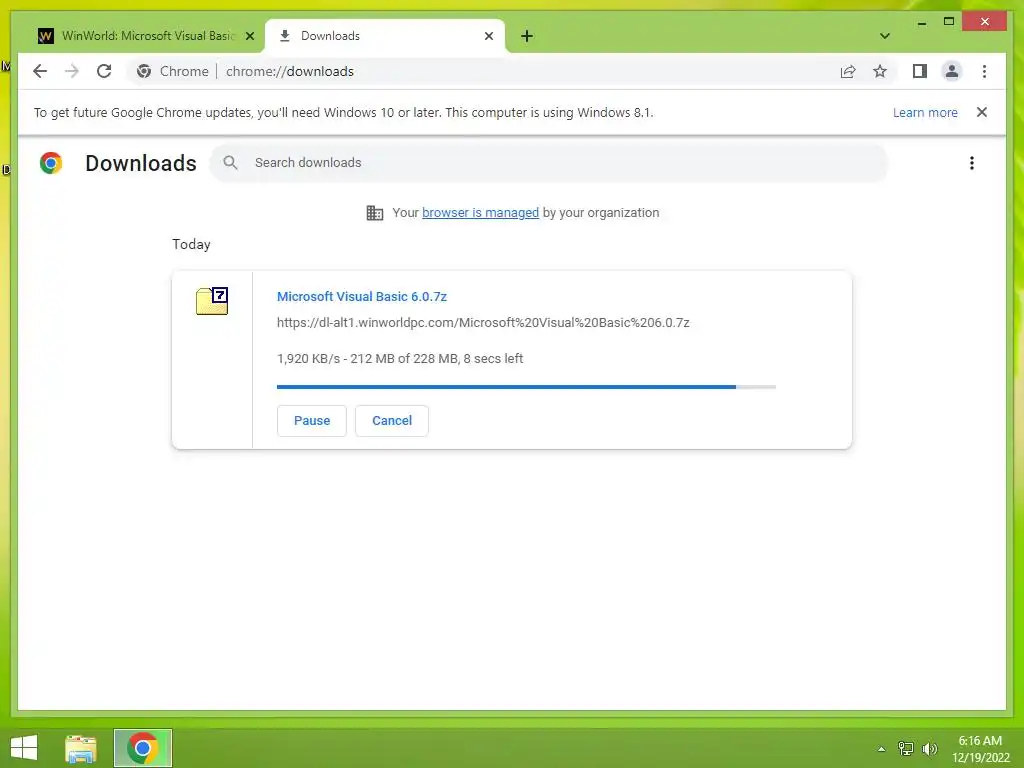Minimize the Chrome window
The image size is (1024, 768).
point(921,23)
